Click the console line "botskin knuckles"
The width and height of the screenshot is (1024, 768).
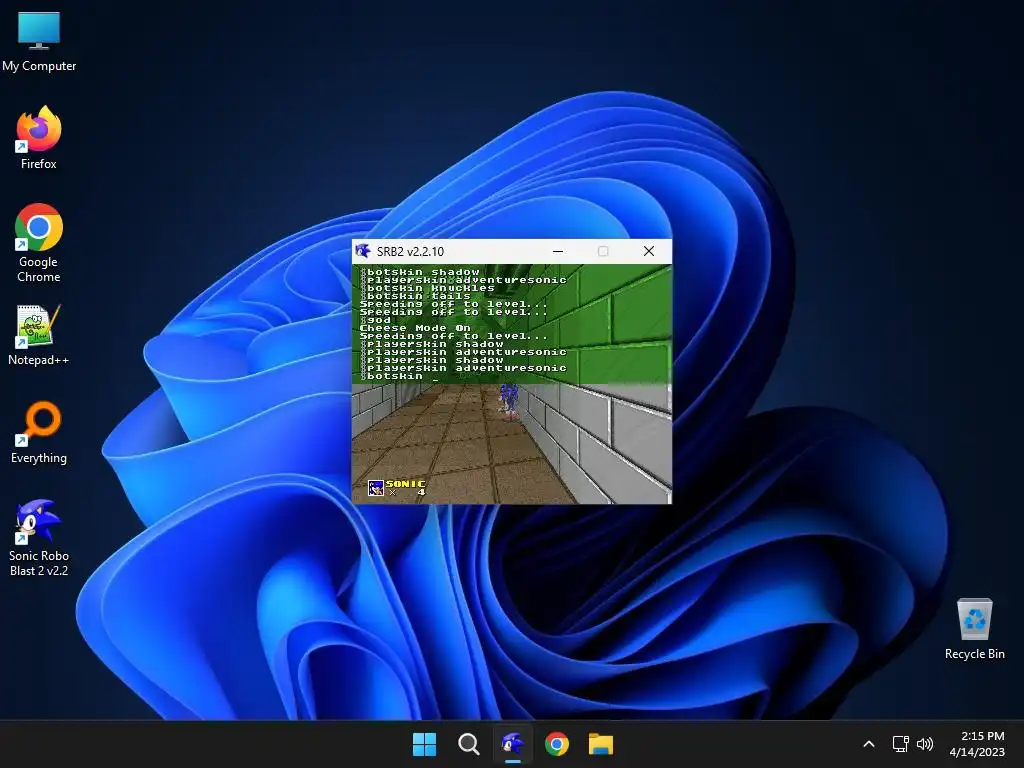coord(430,288)
